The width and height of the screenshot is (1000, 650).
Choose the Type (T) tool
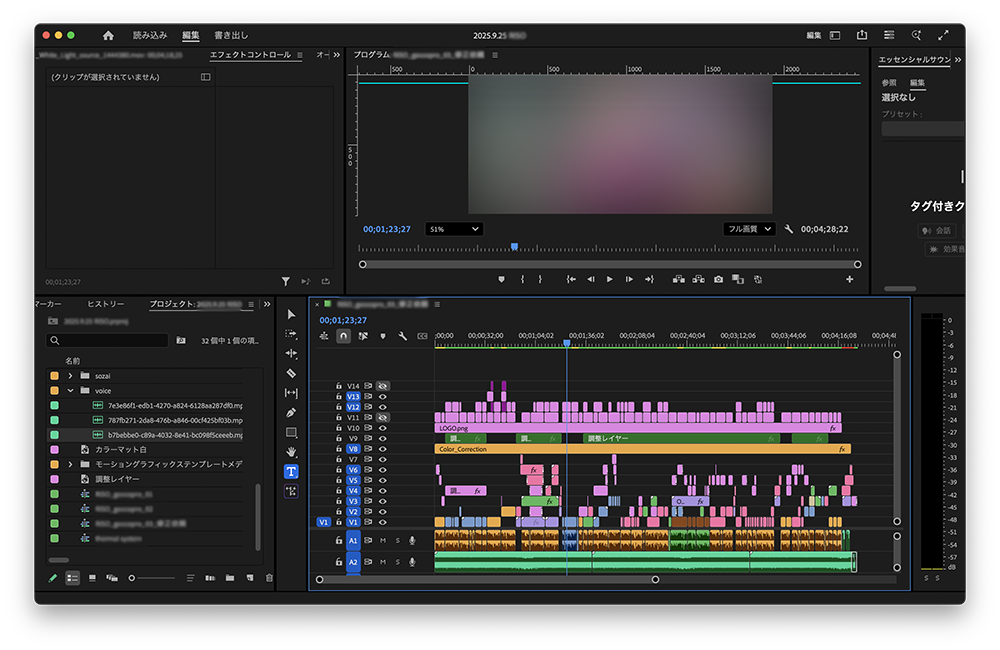pyautogui.click(x=291, y=471)
